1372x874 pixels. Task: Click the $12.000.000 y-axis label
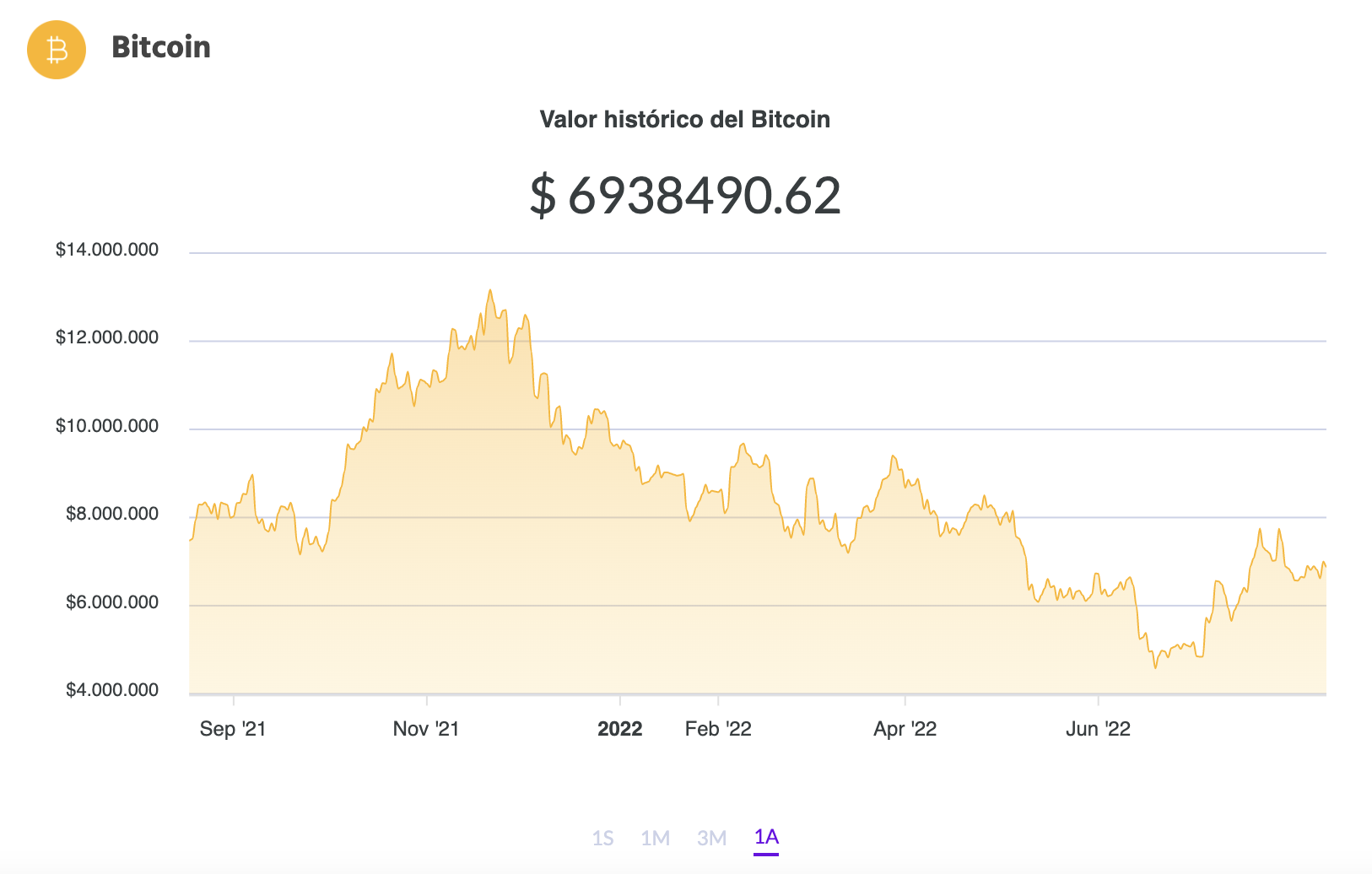tap(107, 337)
